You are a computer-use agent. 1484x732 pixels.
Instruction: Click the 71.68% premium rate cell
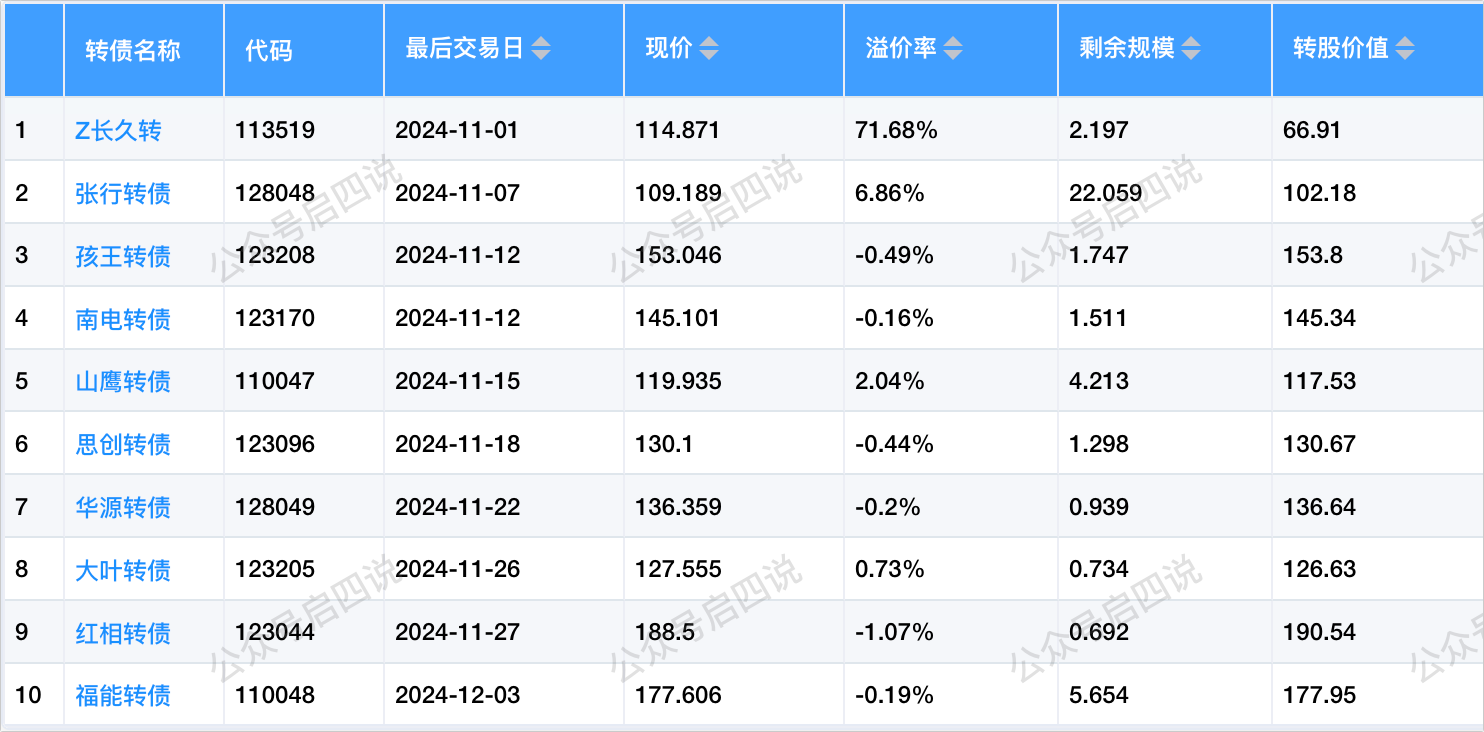coord(896,130)
